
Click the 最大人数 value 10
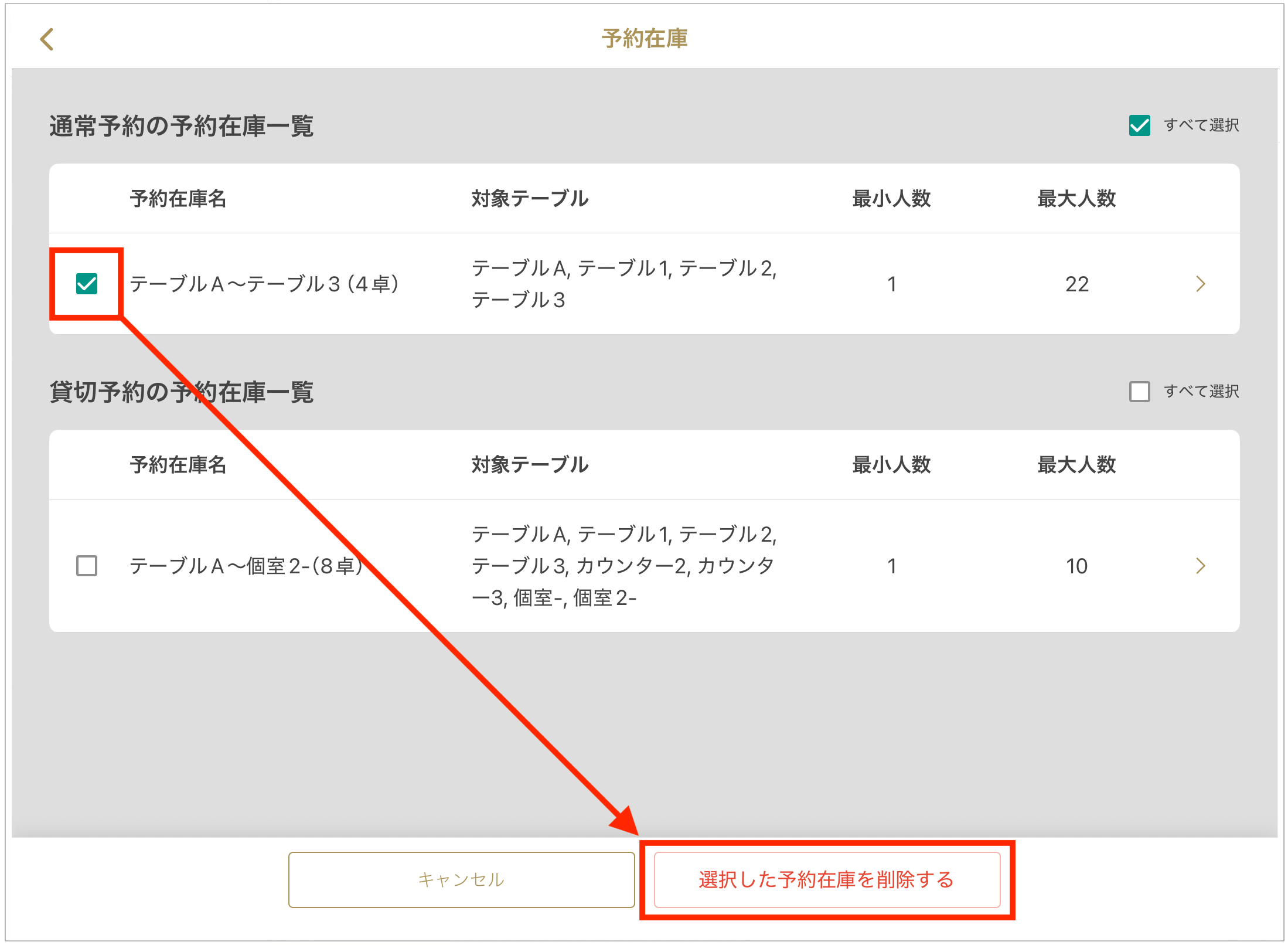coord(1076,566)
